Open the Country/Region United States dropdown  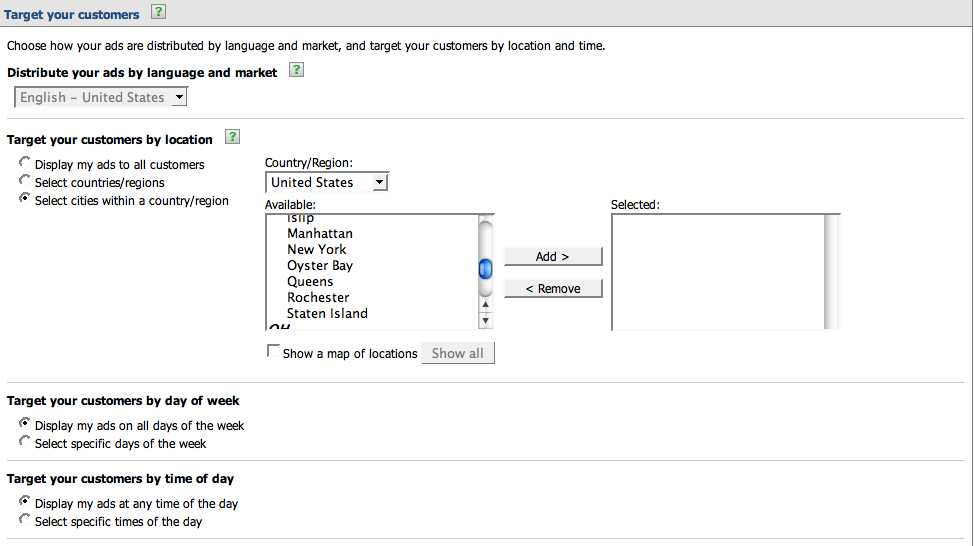point(327,182)
